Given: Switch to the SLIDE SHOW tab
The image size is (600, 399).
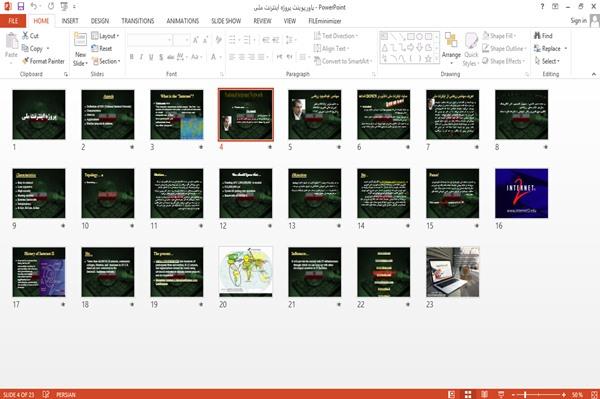Looking at the screenshot, I should [x=226, y=21].
